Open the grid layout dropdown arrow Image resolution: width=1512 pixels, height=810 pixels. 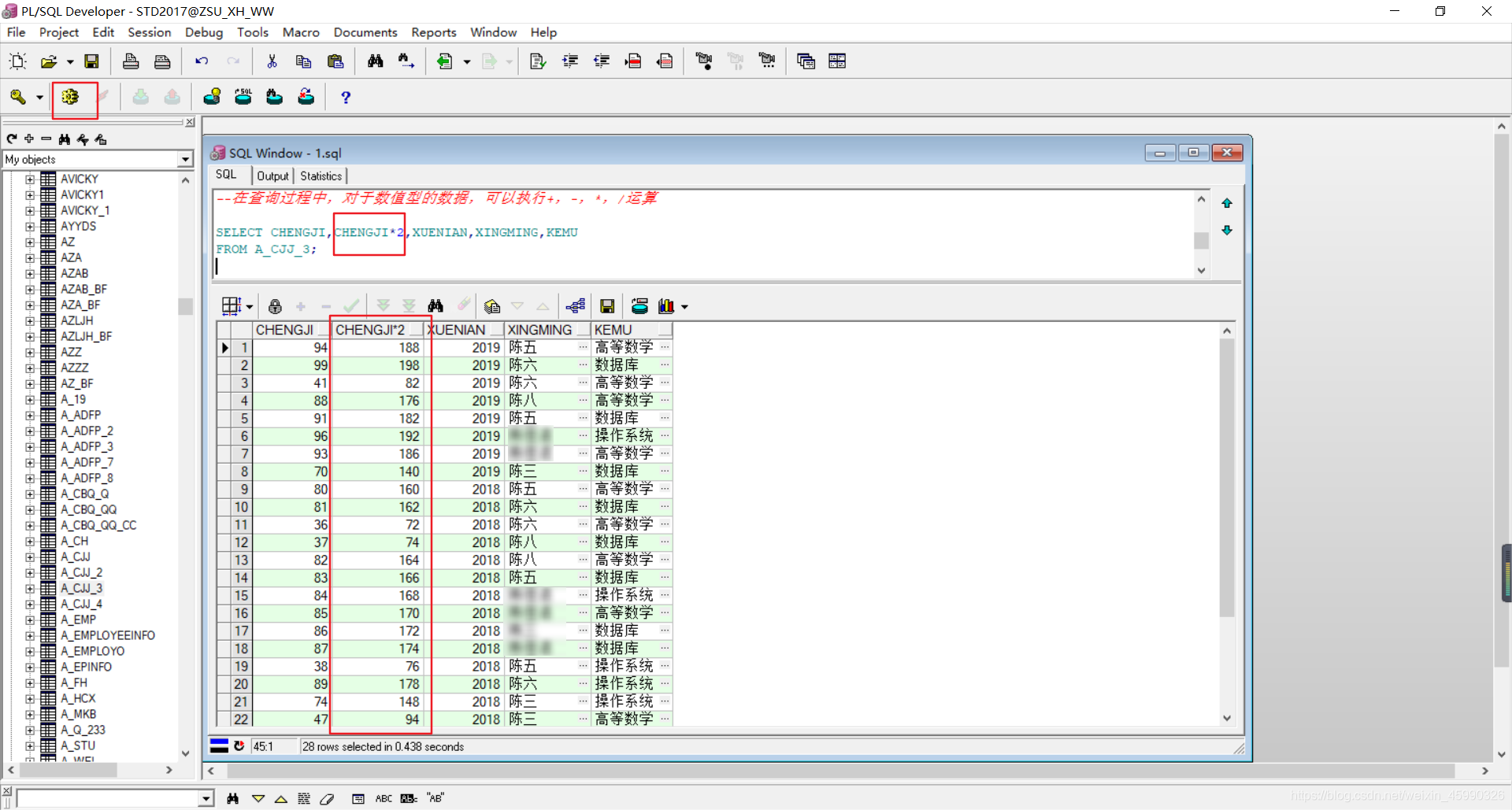pos(250,307)
